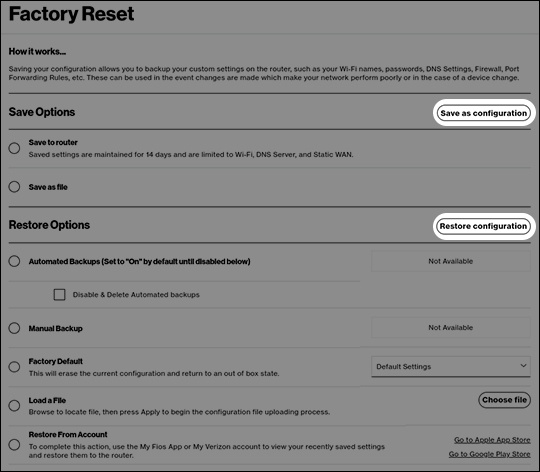The image size is (540, 472).
Task: Click the Automated Backups Not Available field
Action: coord(451,261)
